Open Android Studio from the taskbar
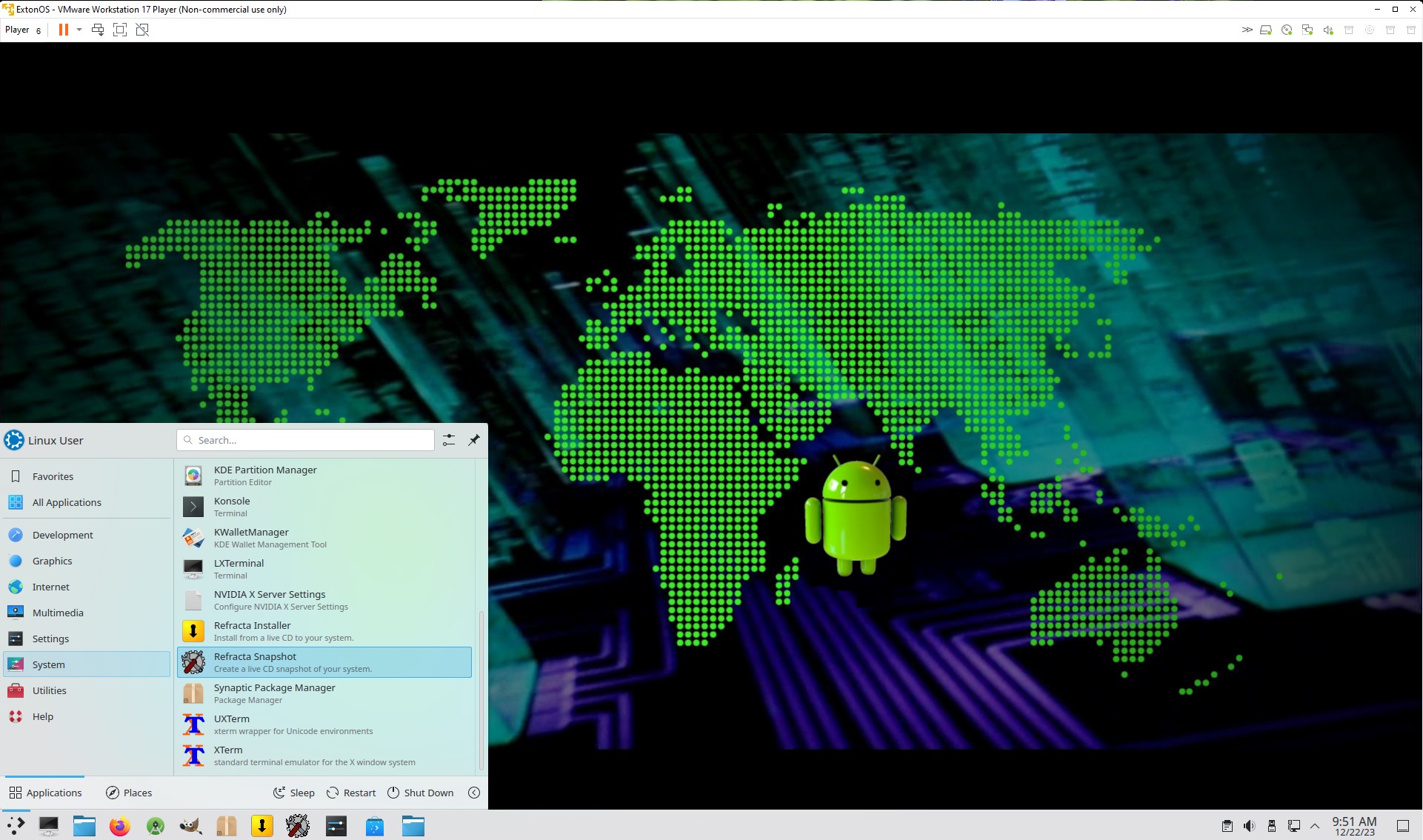The image size is (1423, 840). click(156, 826)
